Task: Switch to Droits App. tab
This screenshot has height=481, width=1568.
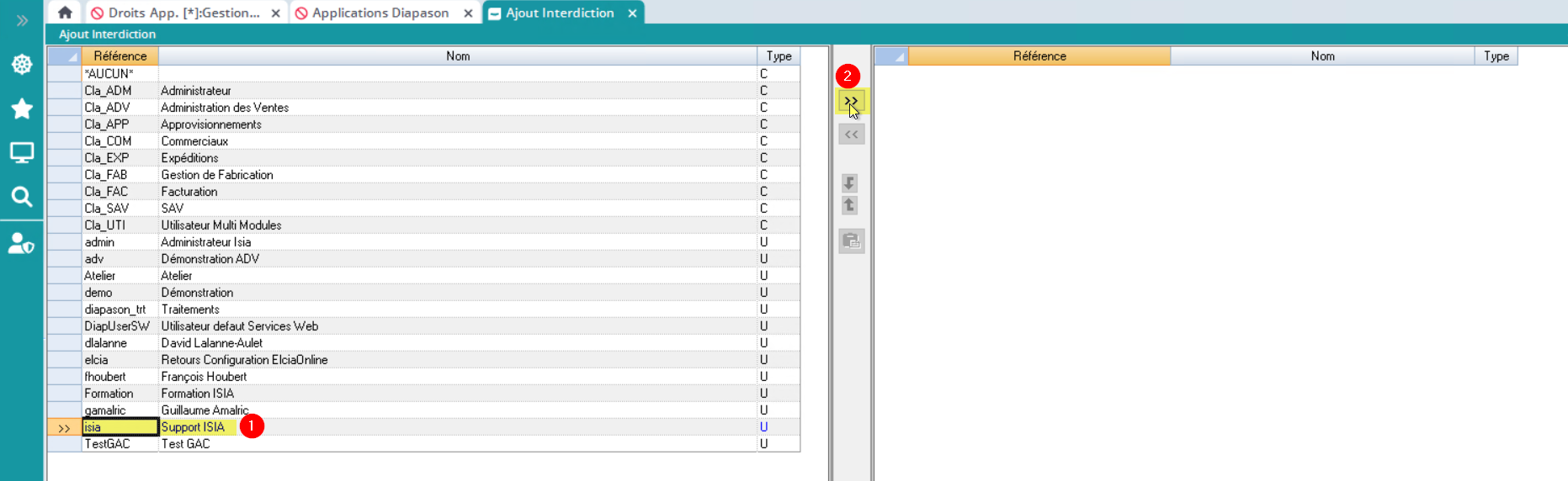Action: [x=183, y=13]
